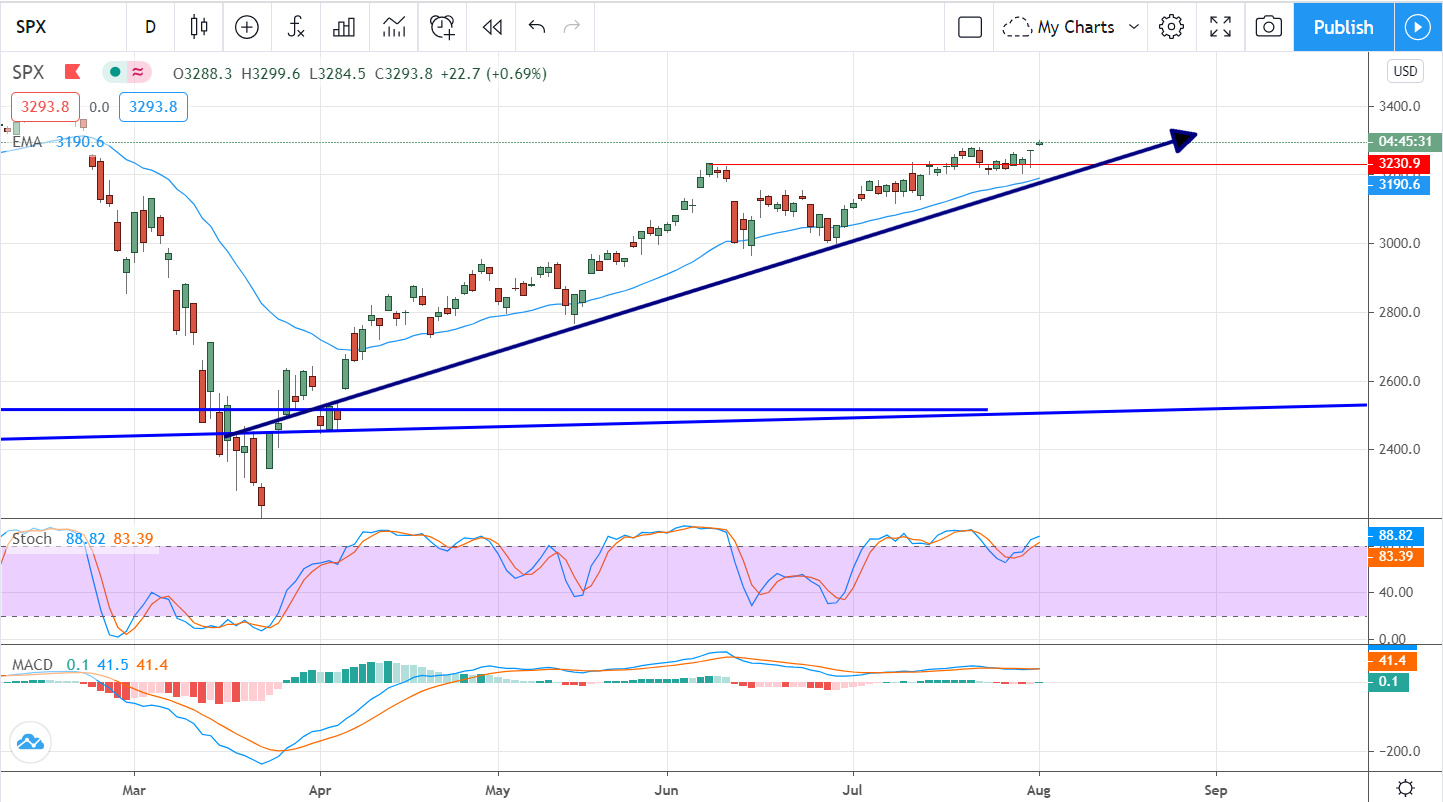1443x802 pixels.
Task: Open the fx indicators menu
Action: pos(296,27)
